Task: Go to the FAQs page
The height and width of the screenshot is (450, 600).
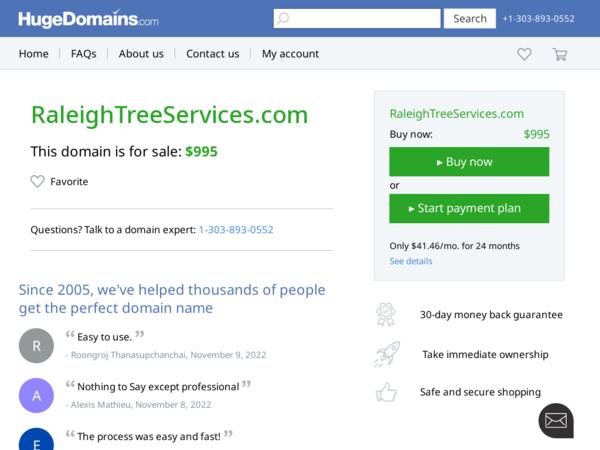Action: tap(83, 54)
